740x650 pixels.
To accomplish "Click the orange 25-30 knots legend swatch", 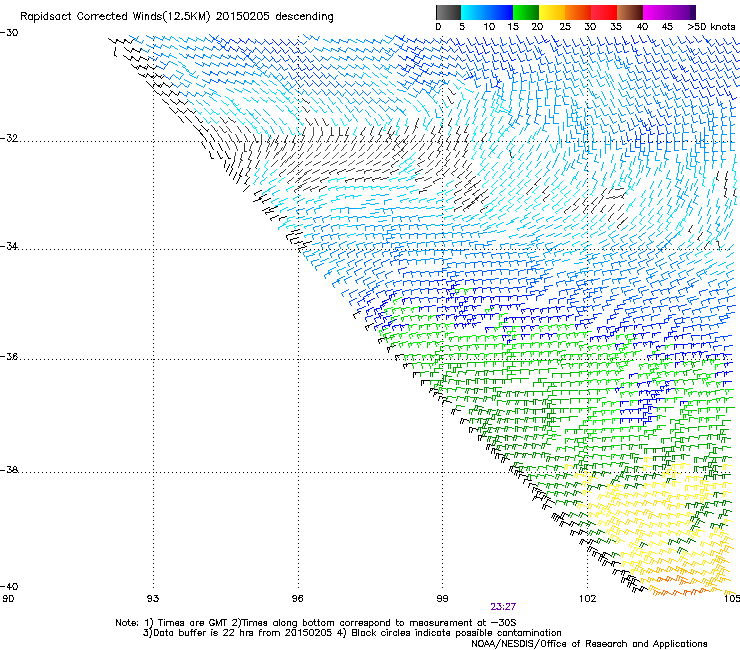I will pyautogui.click(x=578, y=12).
